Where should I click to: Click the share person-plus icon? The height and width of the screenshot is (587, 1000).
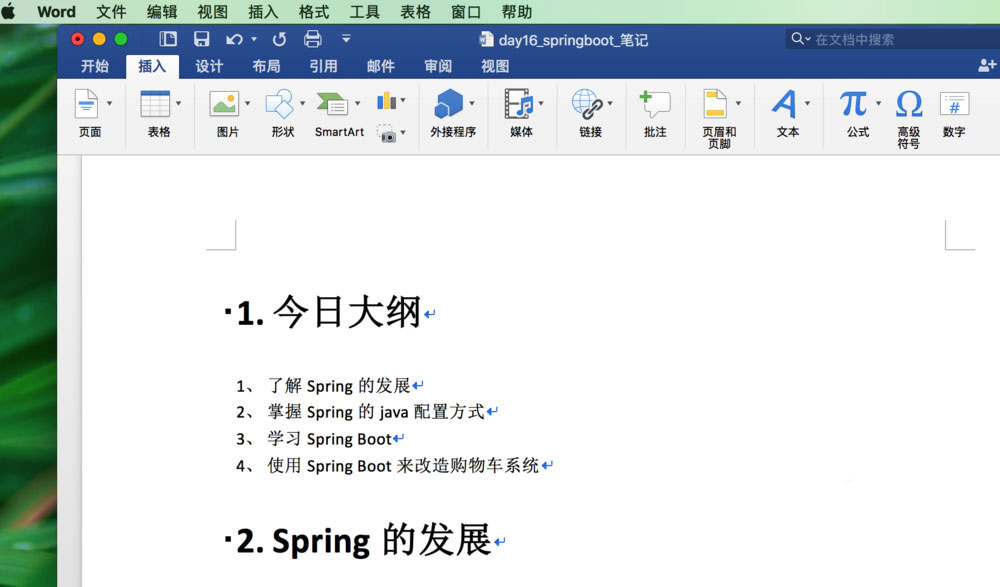pos(987,65)
